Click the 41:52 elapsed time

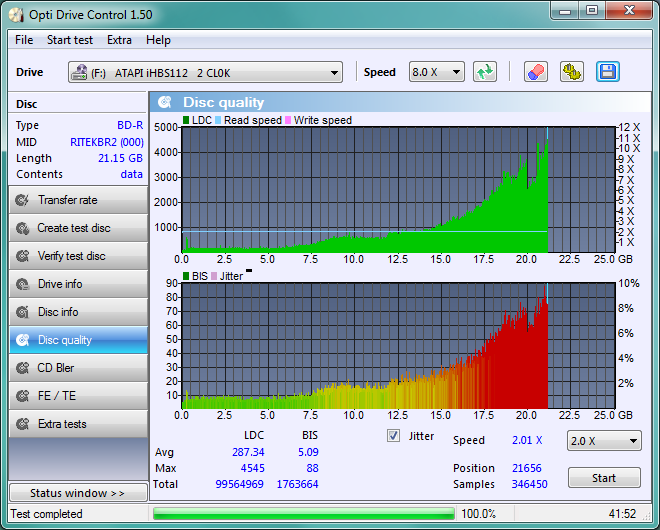pyautogui.click(x=622, y=514)
